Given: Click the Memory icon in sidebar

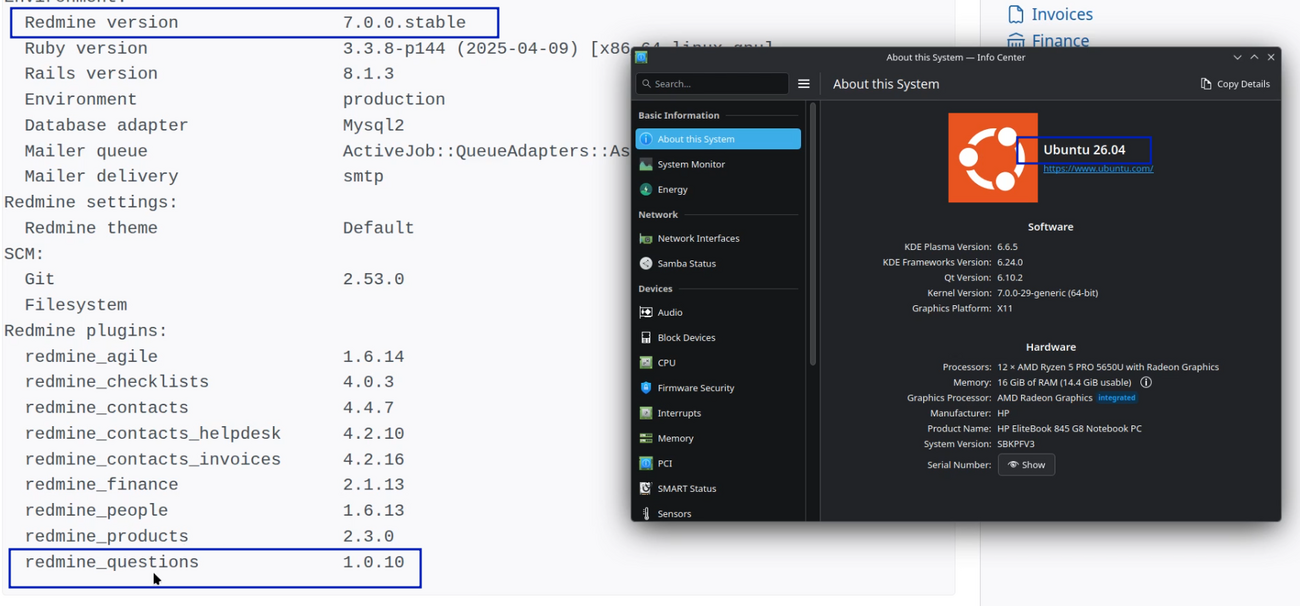Looking at the screenshot, I should (646, 438).
